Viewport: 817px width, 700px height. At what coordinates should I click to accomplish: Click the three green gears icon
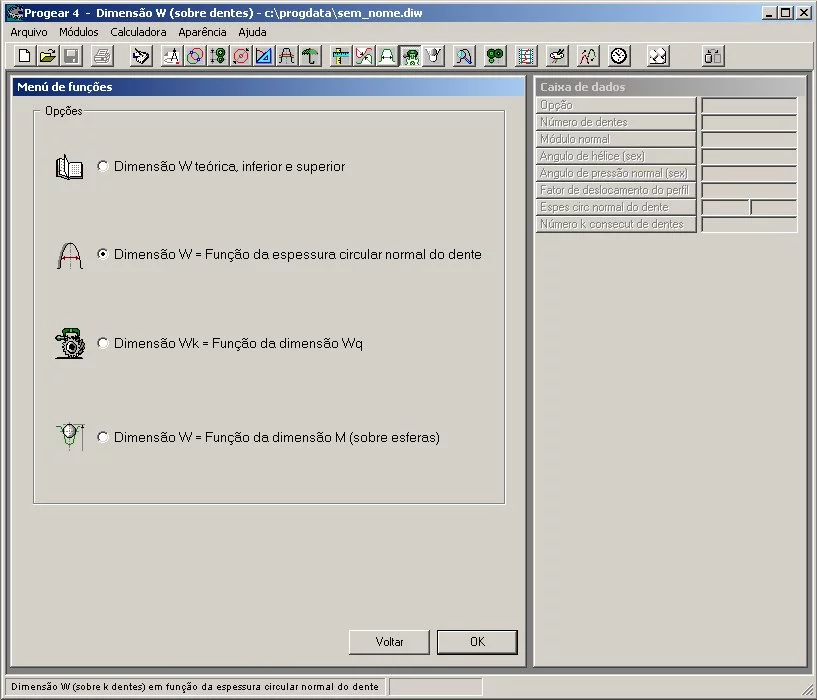[x=495, y=56]
